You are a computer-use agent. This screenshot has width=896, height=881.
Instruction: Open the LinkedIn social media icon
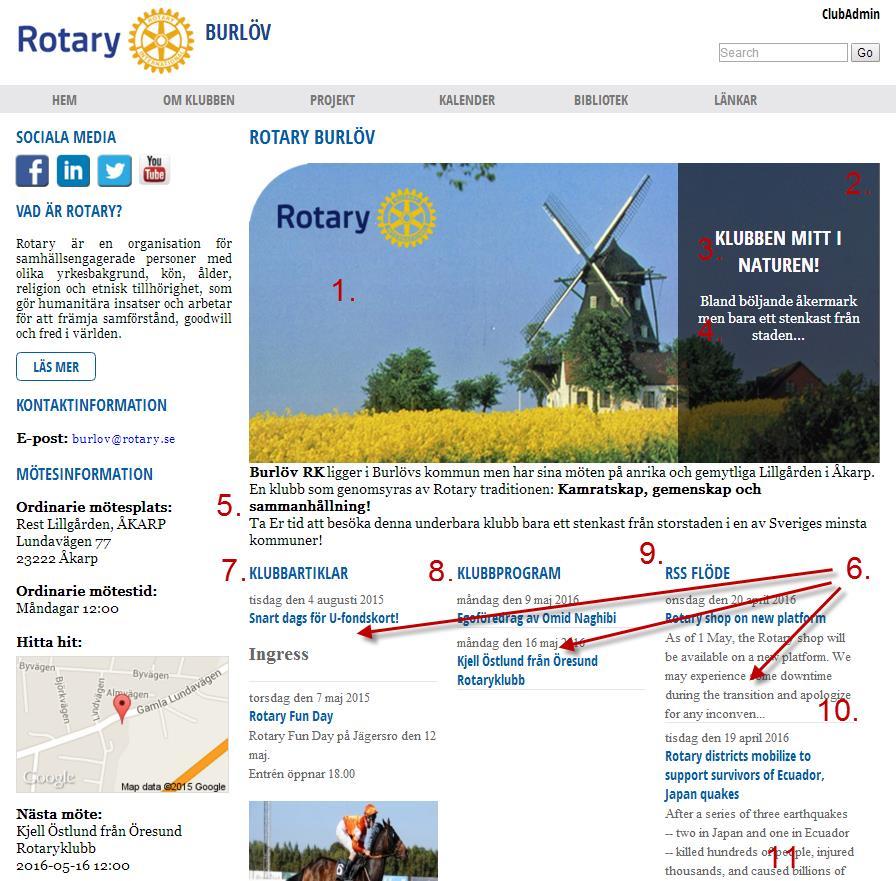(73, 170)
